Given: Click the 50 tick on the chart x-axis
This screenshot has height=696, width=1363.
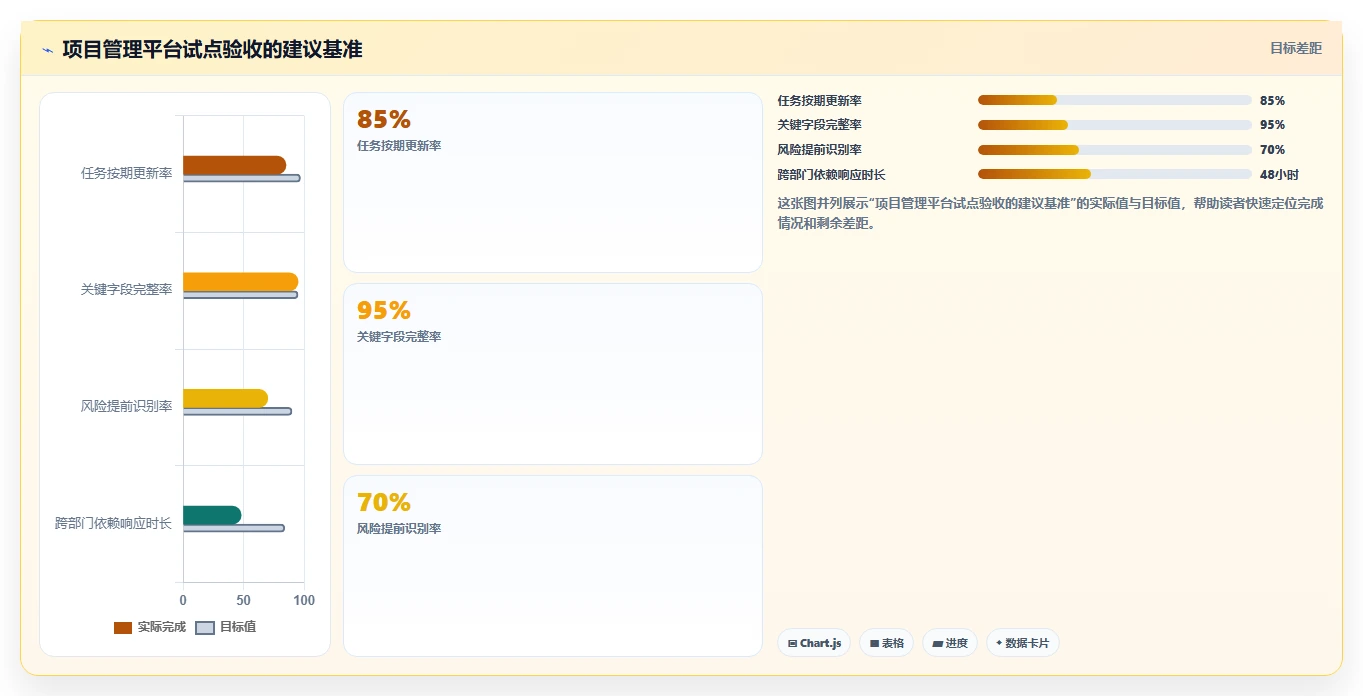Looking at the screenshot, I should pos(244,600).
